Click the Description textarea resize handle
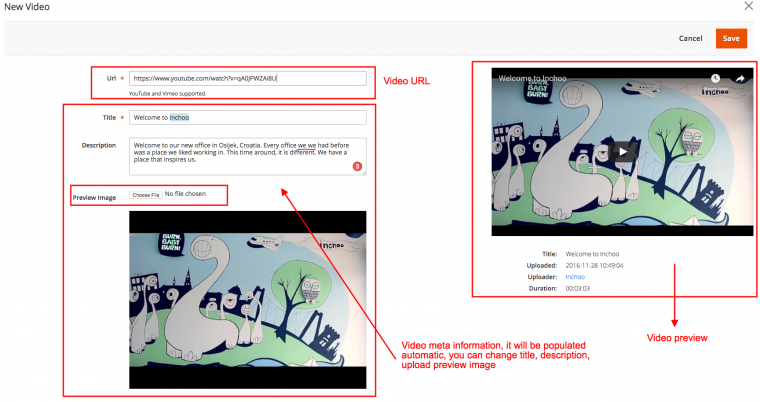Screen dimensions: 760x402 click(364, 173)
